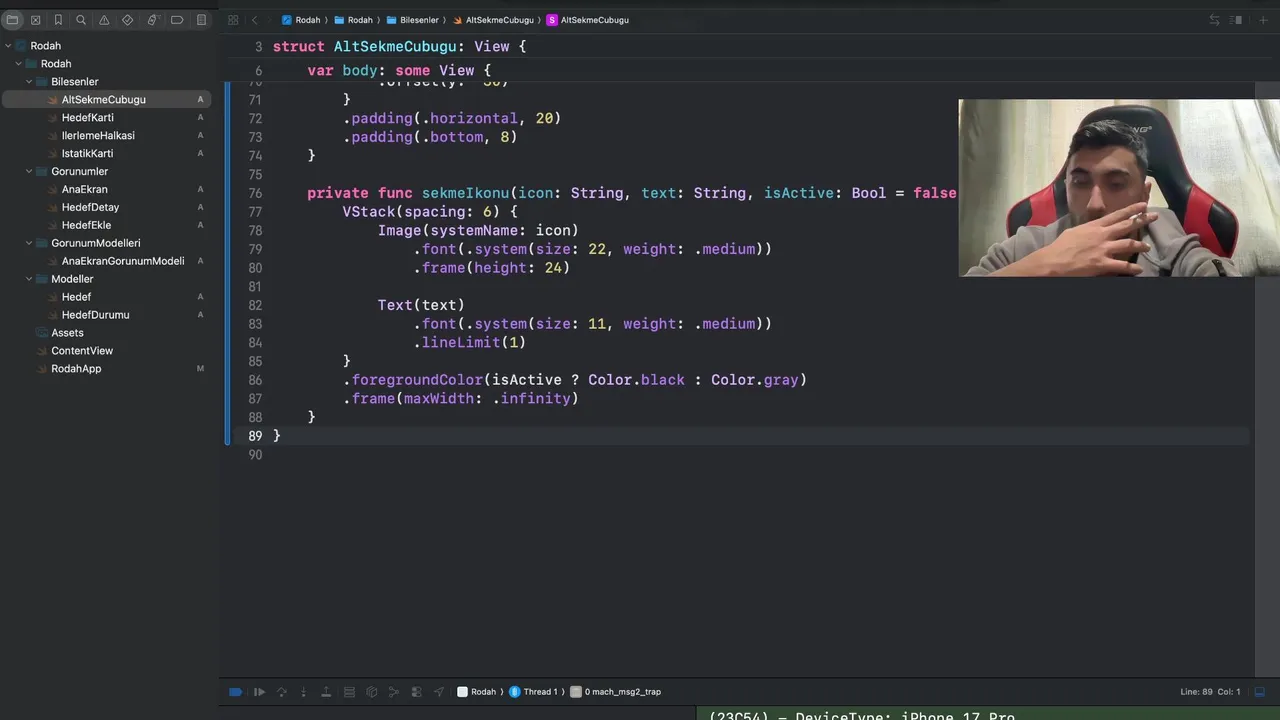Click Bilesenler in the jump bar
Screen dimensions: 1280x720
tap(412, 20)
